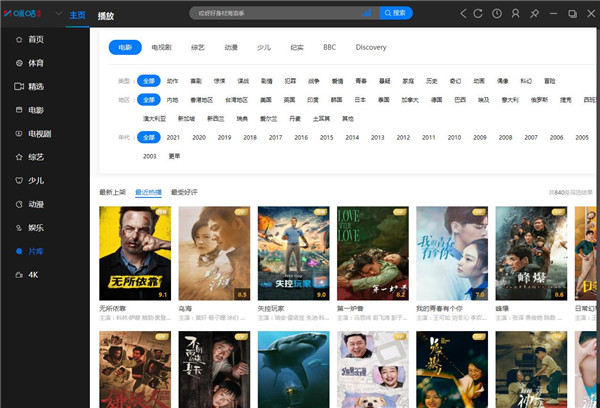Sort by 最新上架
This screenshot has width=600, height=408.
pyautogui.click(x=112, y=191)
